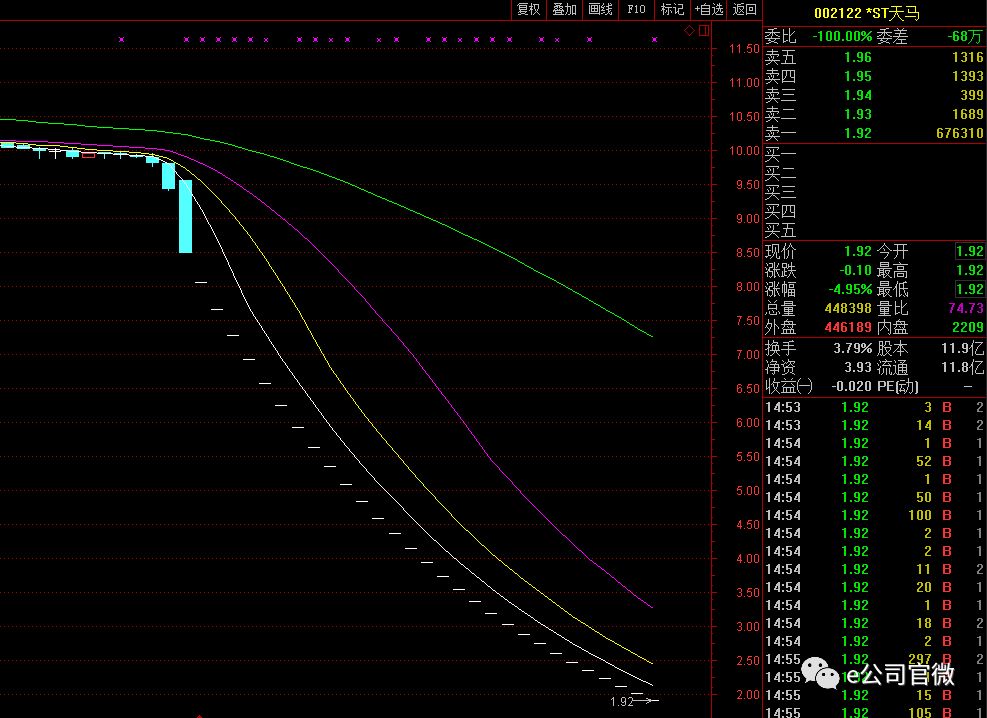The image size is (987, 718).
Task: Select the 卖三 row at 1.94
Action: pyautogui.click(x=874, y=95)
